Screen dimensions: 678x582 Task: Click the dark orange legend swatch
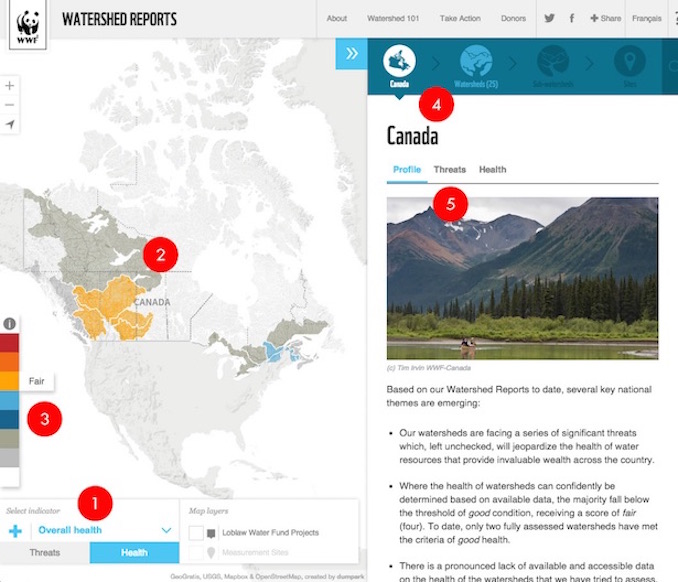tap(9, 362)
